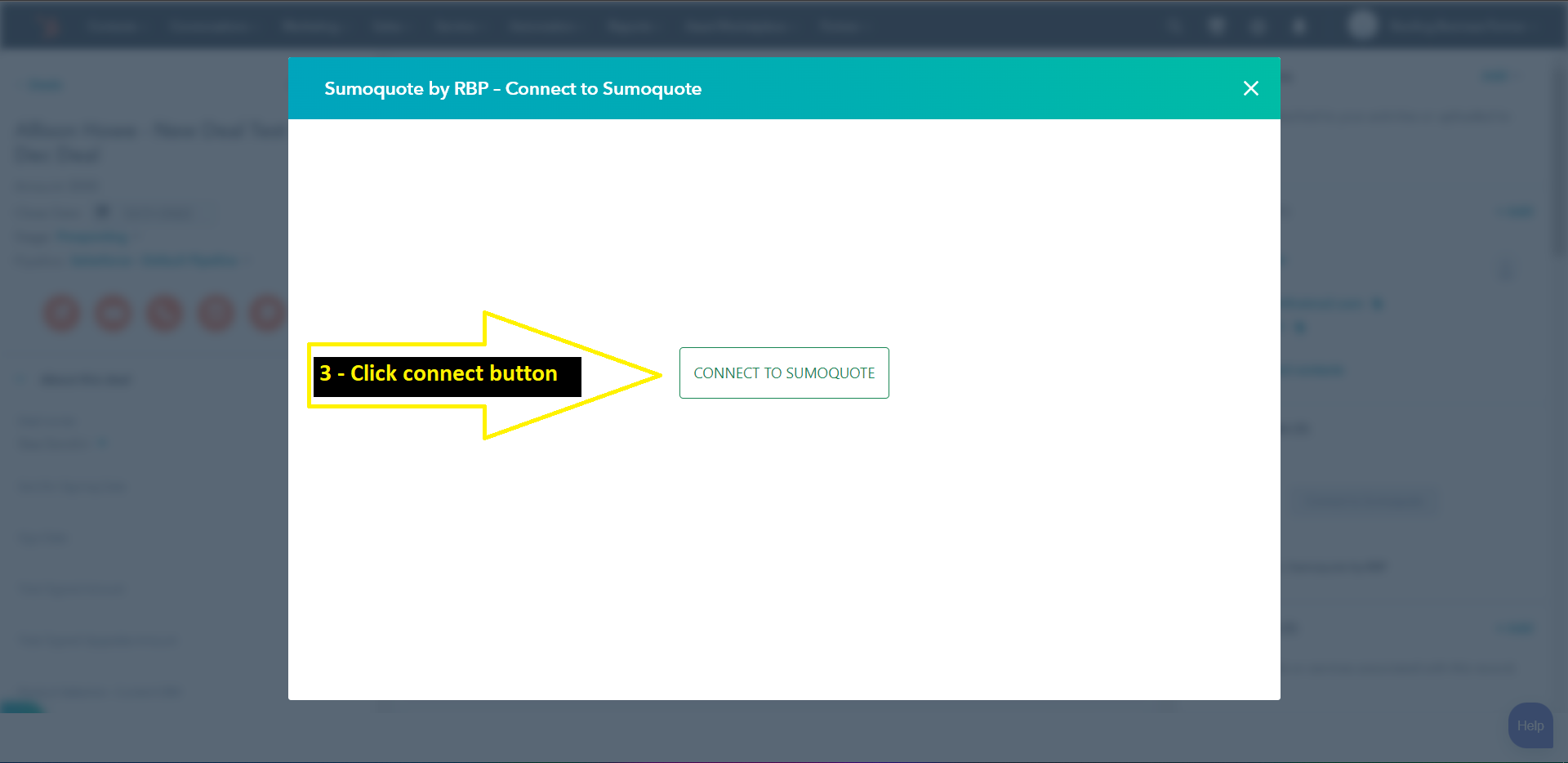Open the Help chat widget
The image size is (1568, 763).
point(1530,725)
